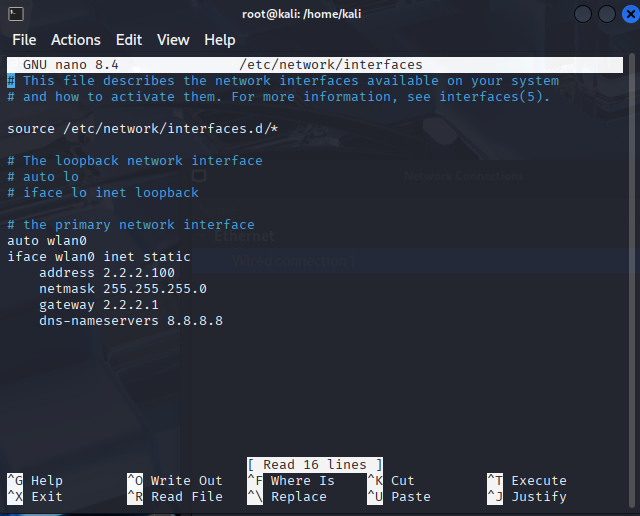The image size is (640, 516).
Task: Open the Actions menu
Action: [76, 40]
